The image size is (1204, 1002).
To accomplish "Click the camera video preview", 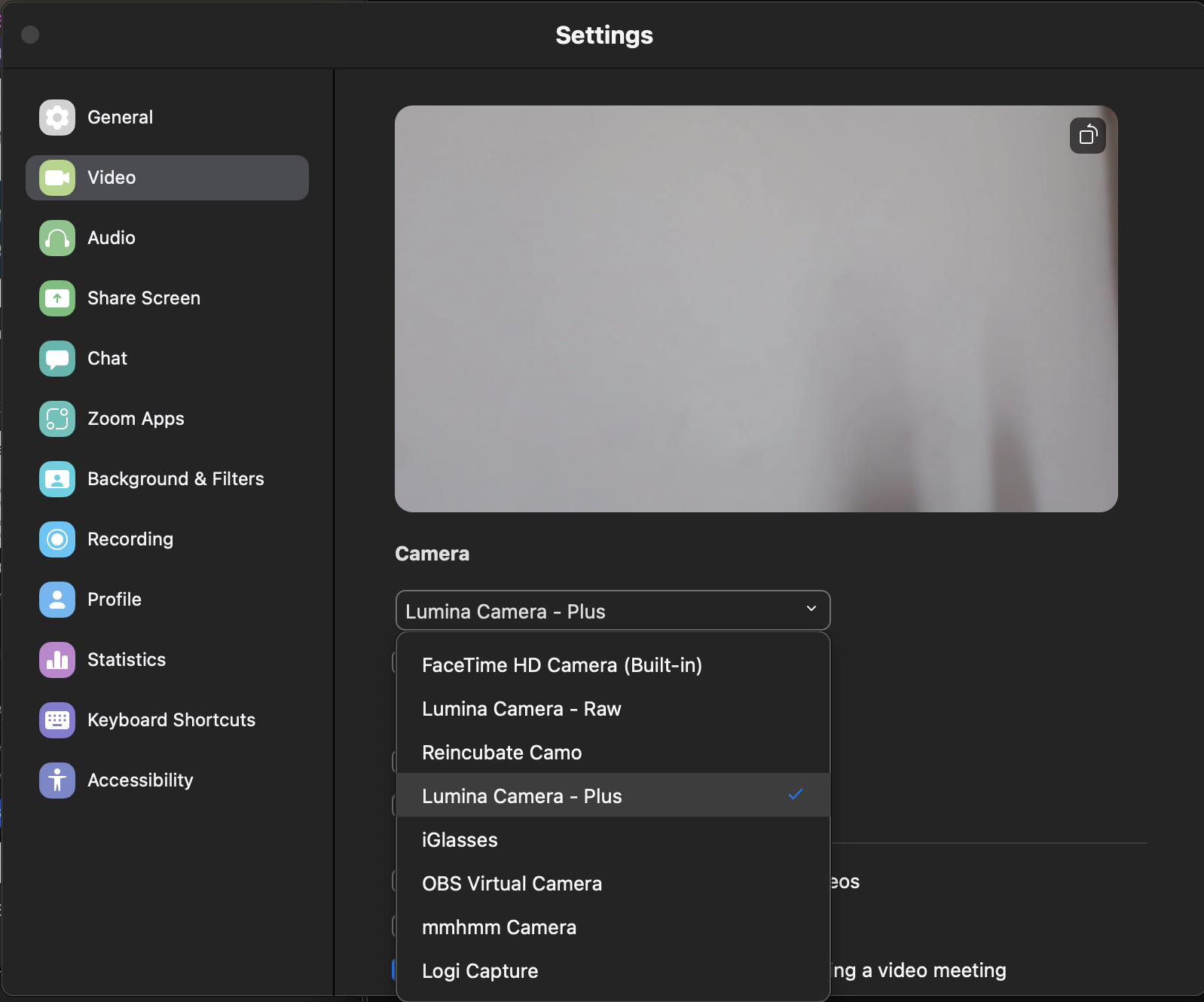I will click(x=756, y=309).
